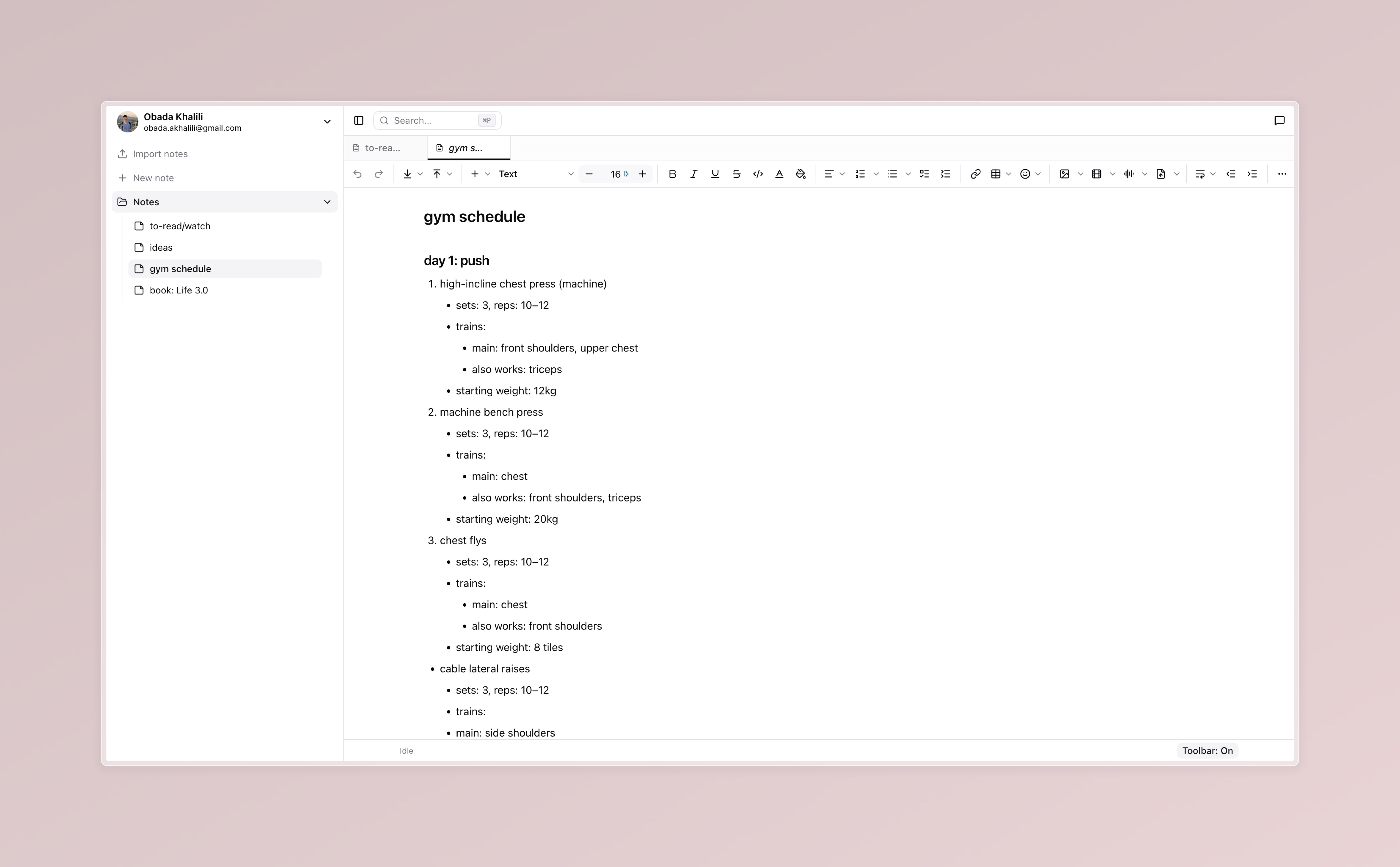Insert a code block

[x=757, y=174]
